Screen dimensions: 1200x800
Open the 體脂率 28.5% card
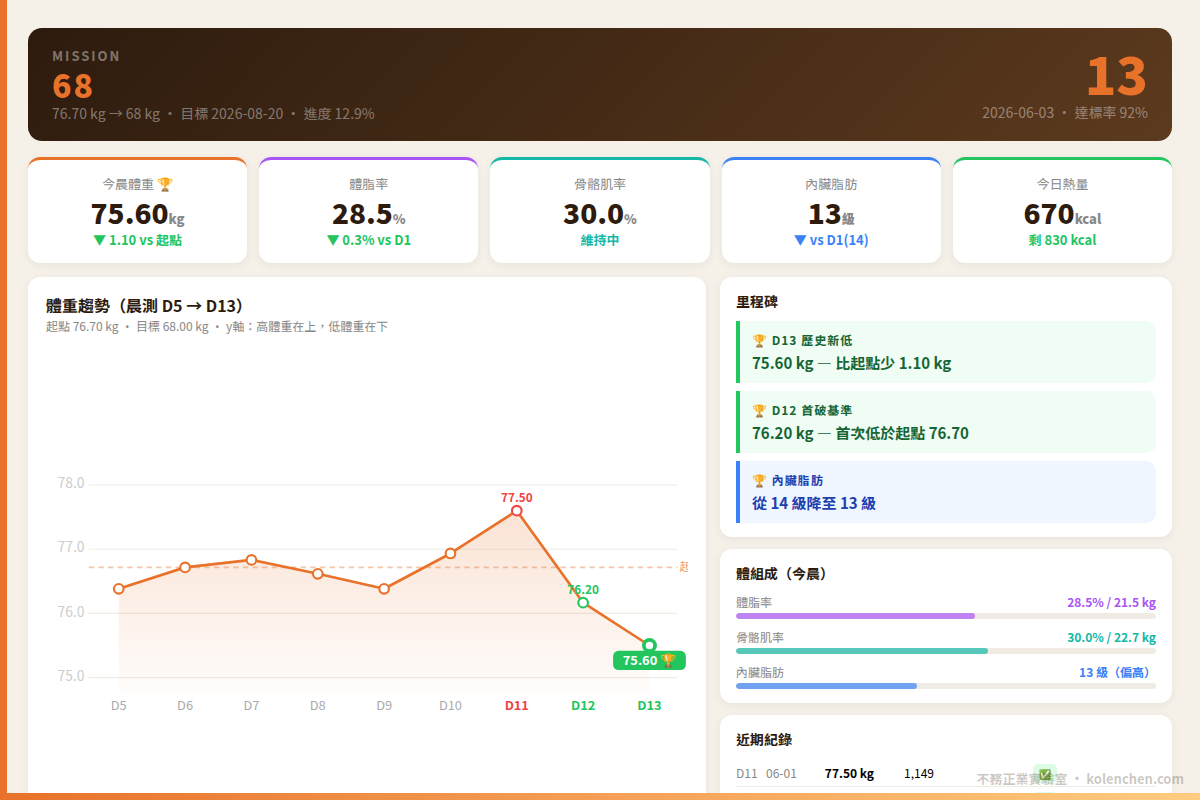368,210
